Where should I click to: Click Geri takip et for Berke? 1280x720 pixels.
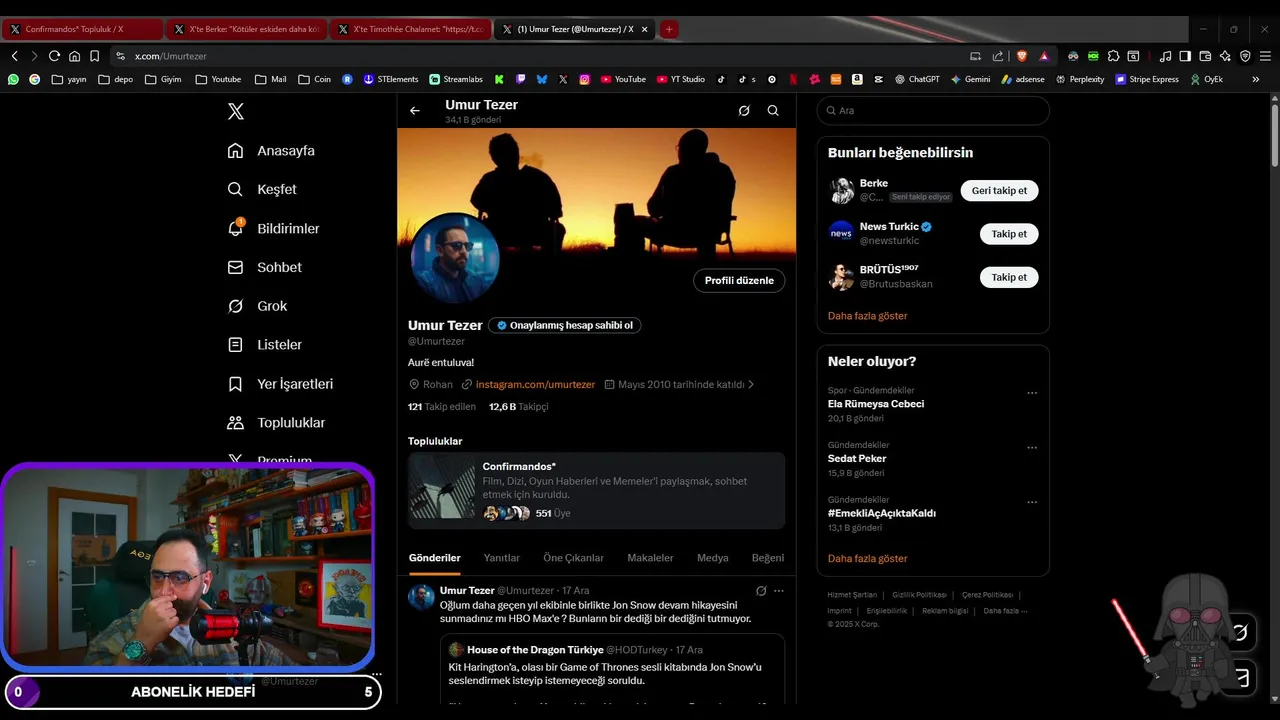(x=999, y=190)
